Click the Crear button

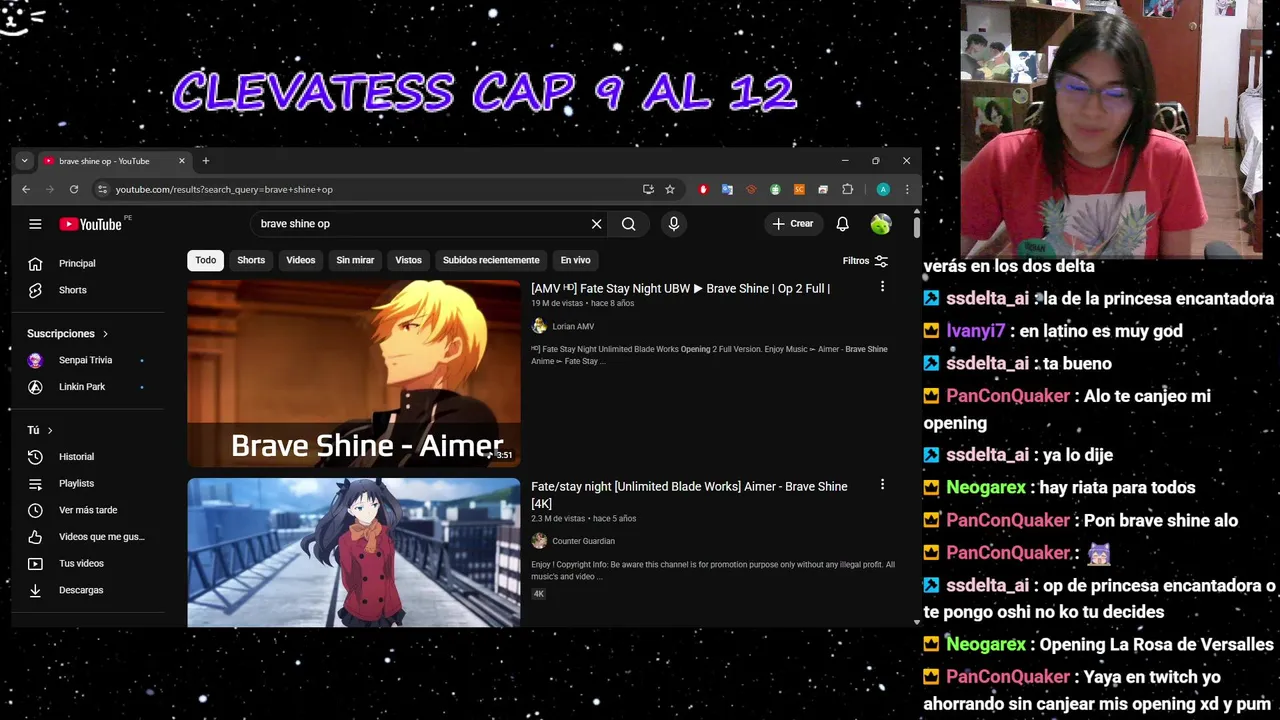(794, 224)
